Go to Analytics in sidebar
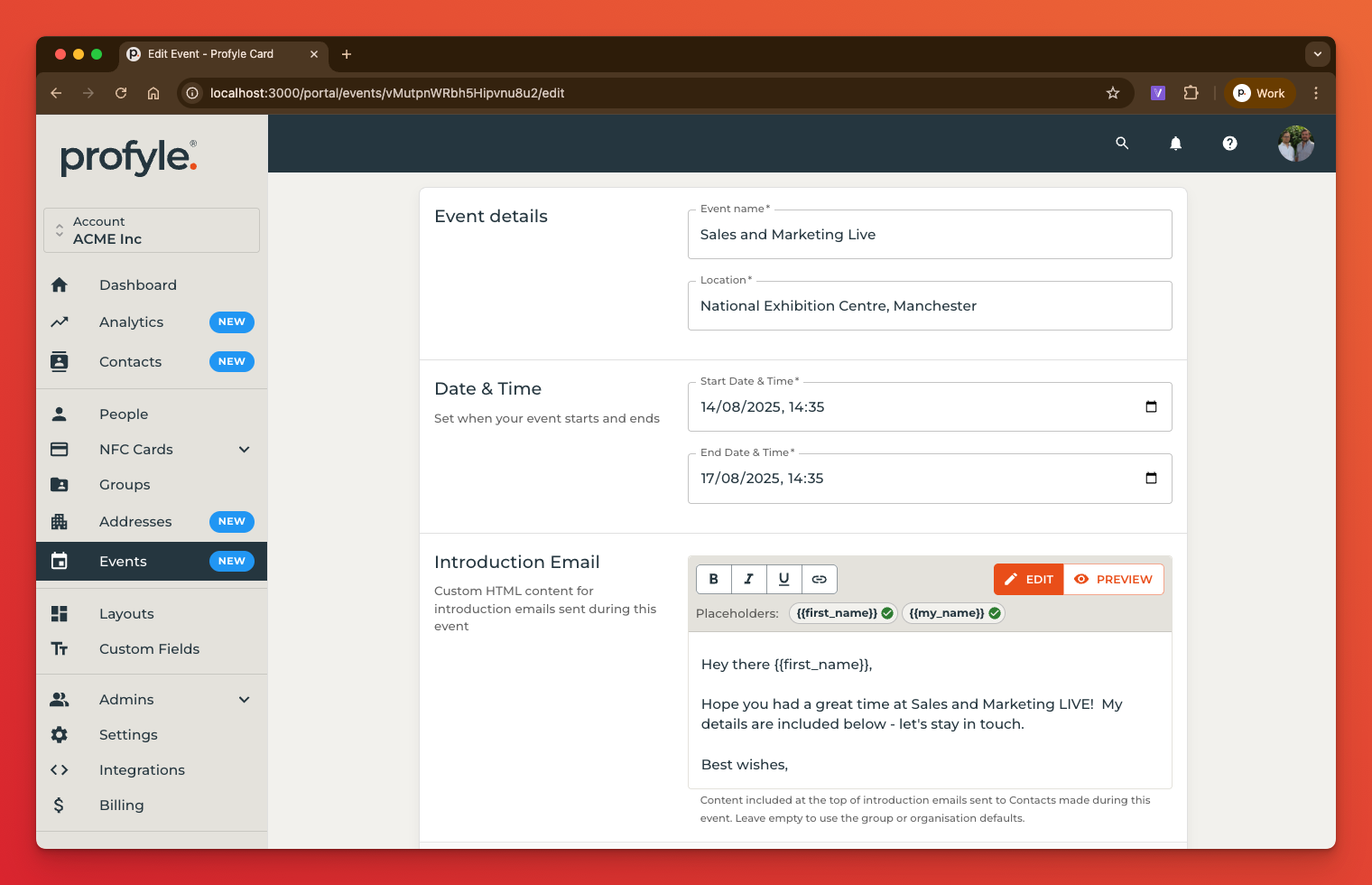Viewport: 1372px width, 885px height. pyautogui.click(x=131, y=322)
